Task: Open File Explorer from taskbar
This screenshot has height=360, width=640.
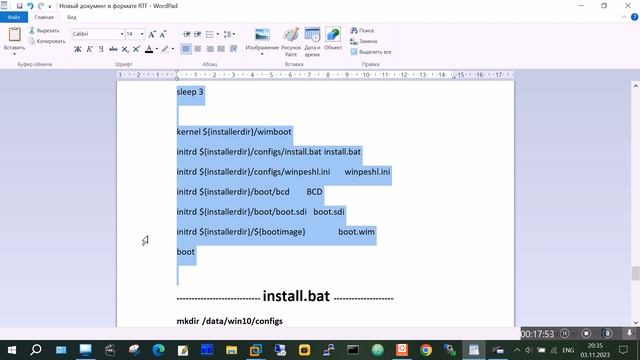Action: [x=231, y=350]
